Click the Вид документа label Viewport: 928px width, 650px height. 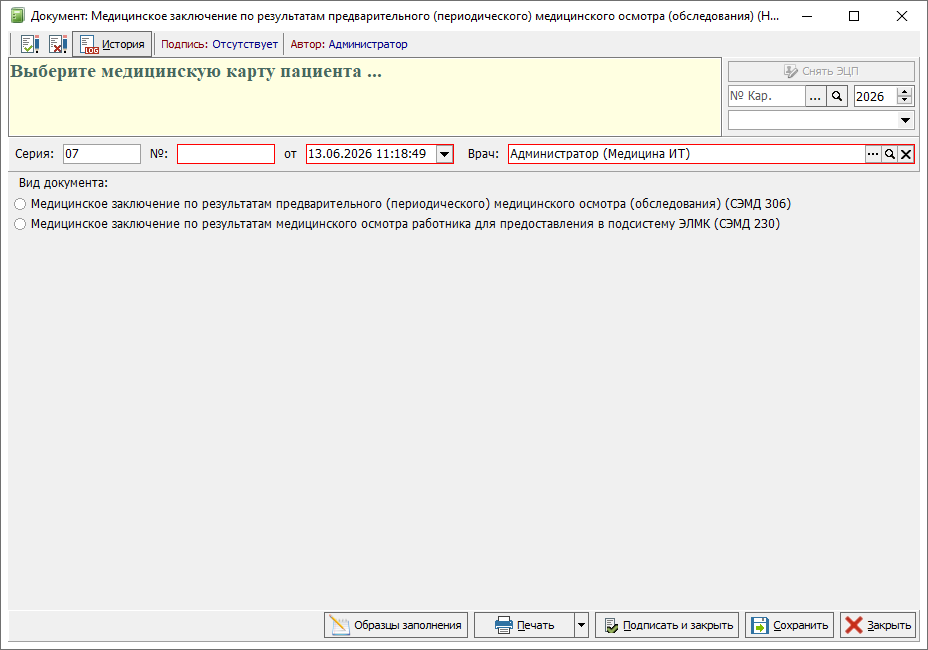pos(63,183)
